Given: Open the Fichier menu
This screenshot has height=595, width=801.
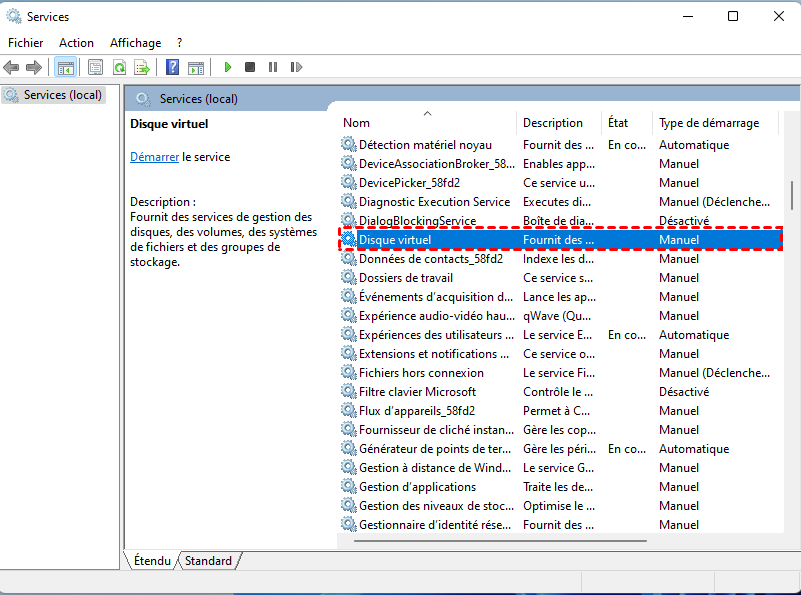Looking at the screenshot, I should 26,43.
